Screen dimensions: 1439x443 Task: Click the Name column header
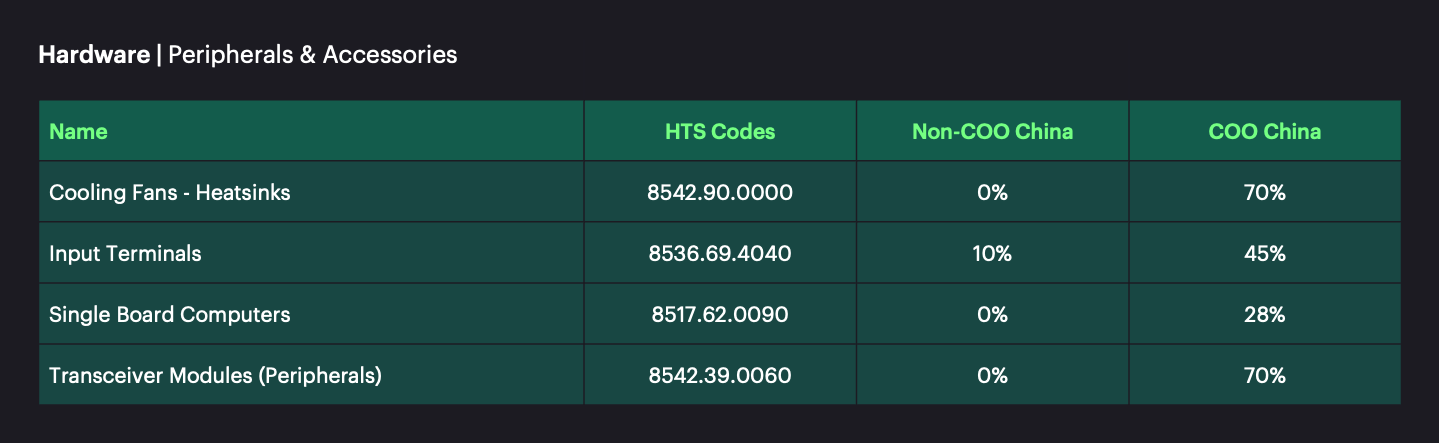click(78, 131)
